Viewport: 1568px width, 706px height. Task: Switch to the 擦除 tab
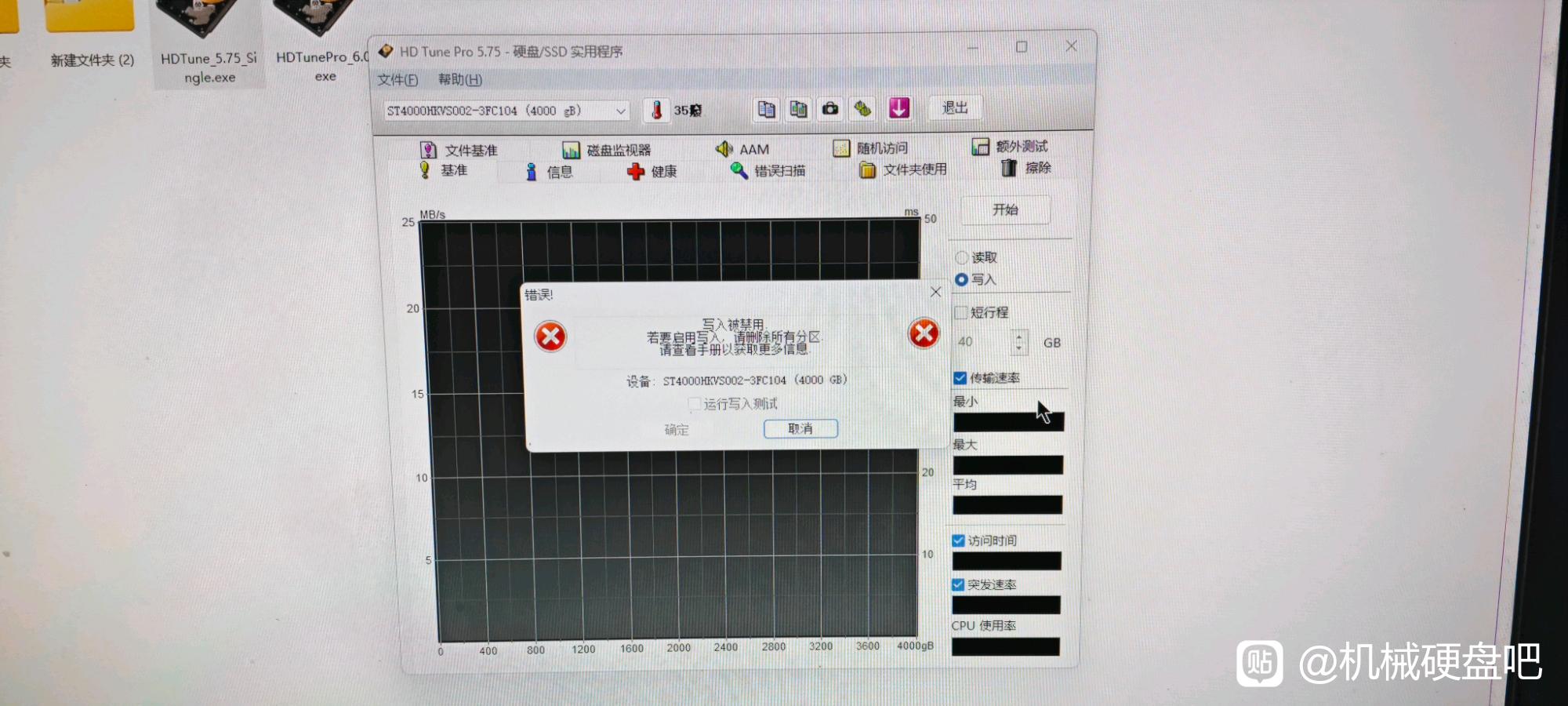tap(1026, 167)
